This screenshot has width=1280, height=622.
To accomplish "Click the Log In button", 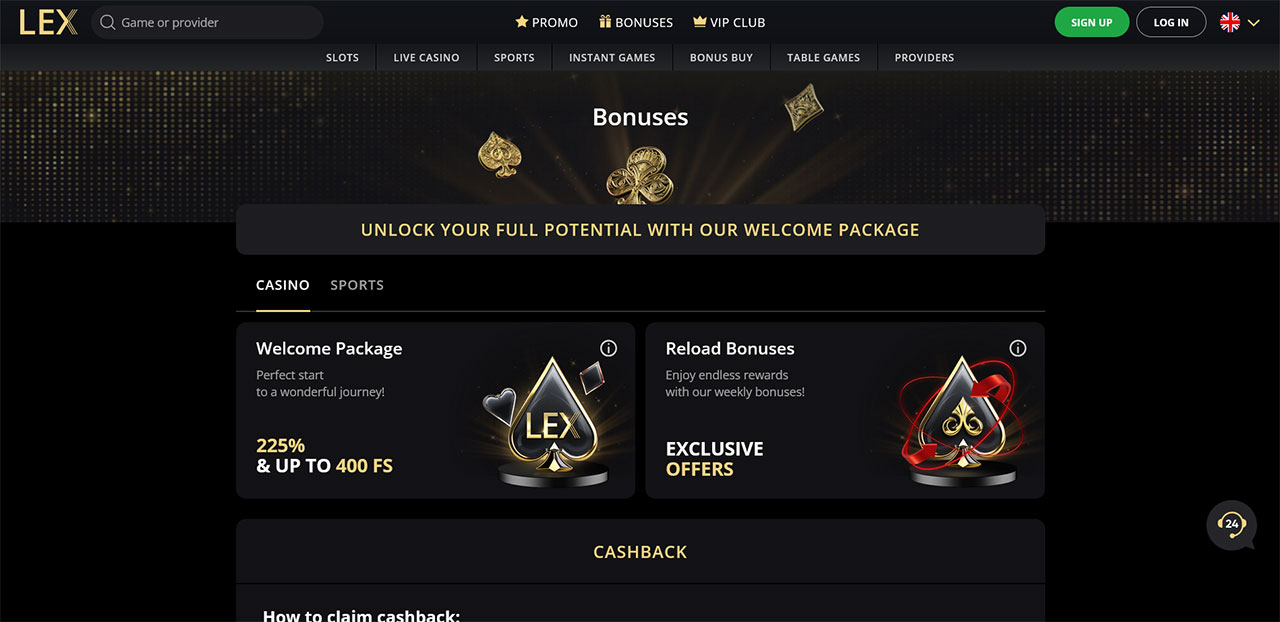I will click(1171, 22).
